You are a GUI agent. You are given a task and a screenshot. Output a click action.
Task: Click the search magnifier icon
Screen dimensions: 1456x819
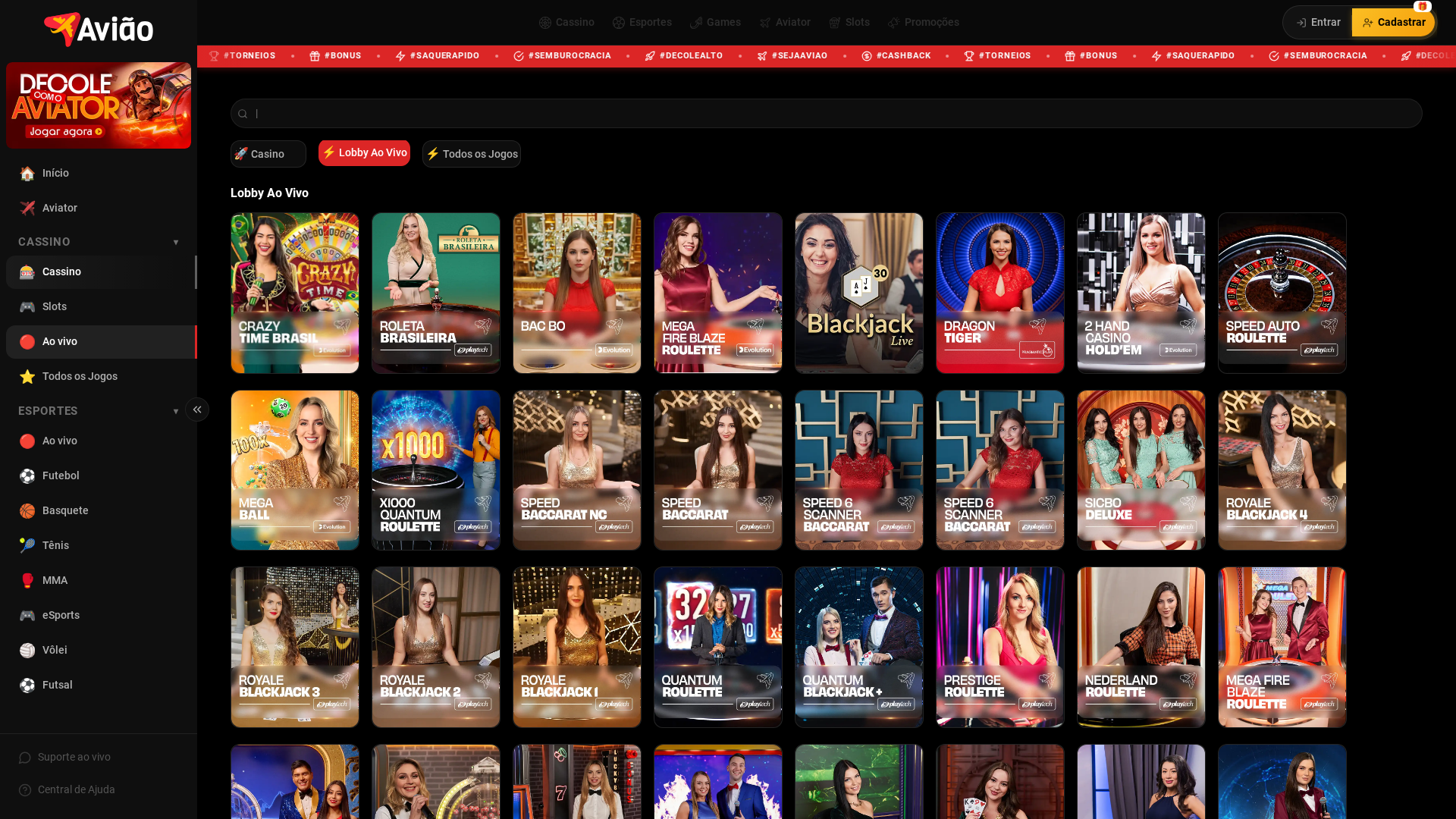point(243,114)
